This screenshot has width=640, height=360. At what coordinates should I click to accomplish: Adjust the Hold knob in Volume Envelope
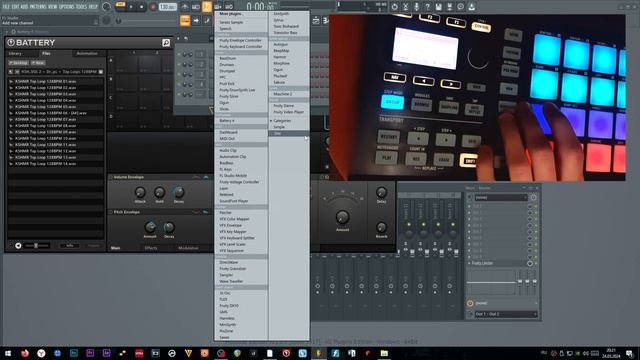click(159, 192)
